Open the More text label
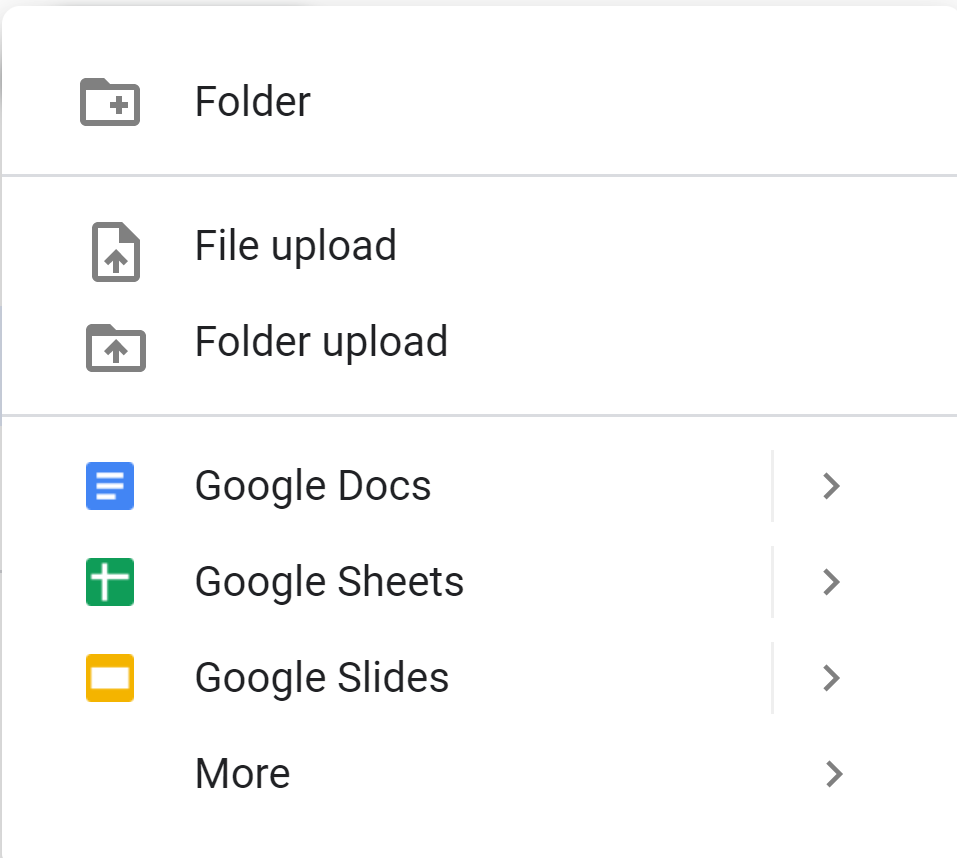Viewport: 957px width, 858px height. tap(243, 773)
